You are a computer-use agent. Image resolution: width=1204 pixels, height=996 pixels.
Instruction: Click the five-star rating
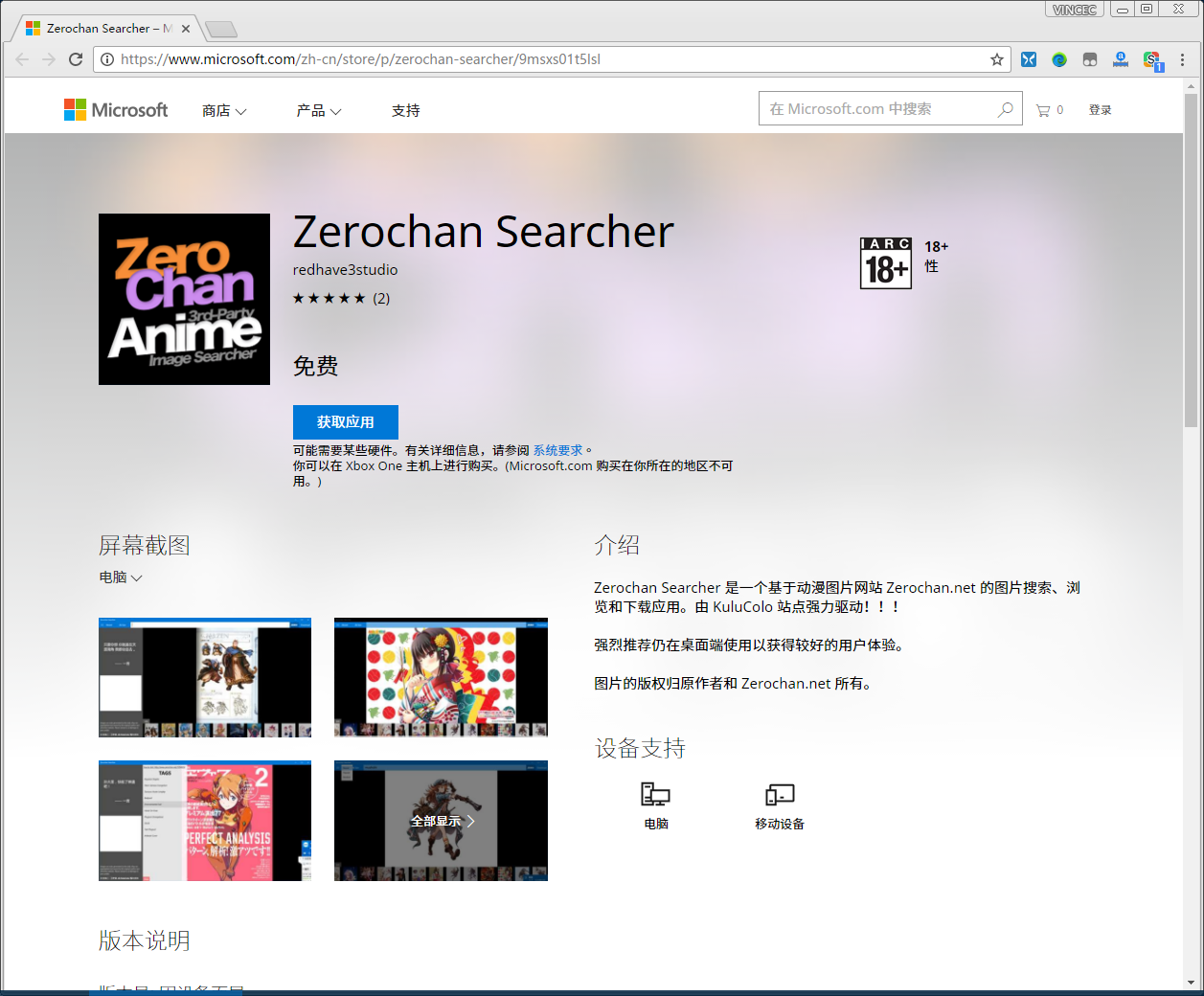329,299
